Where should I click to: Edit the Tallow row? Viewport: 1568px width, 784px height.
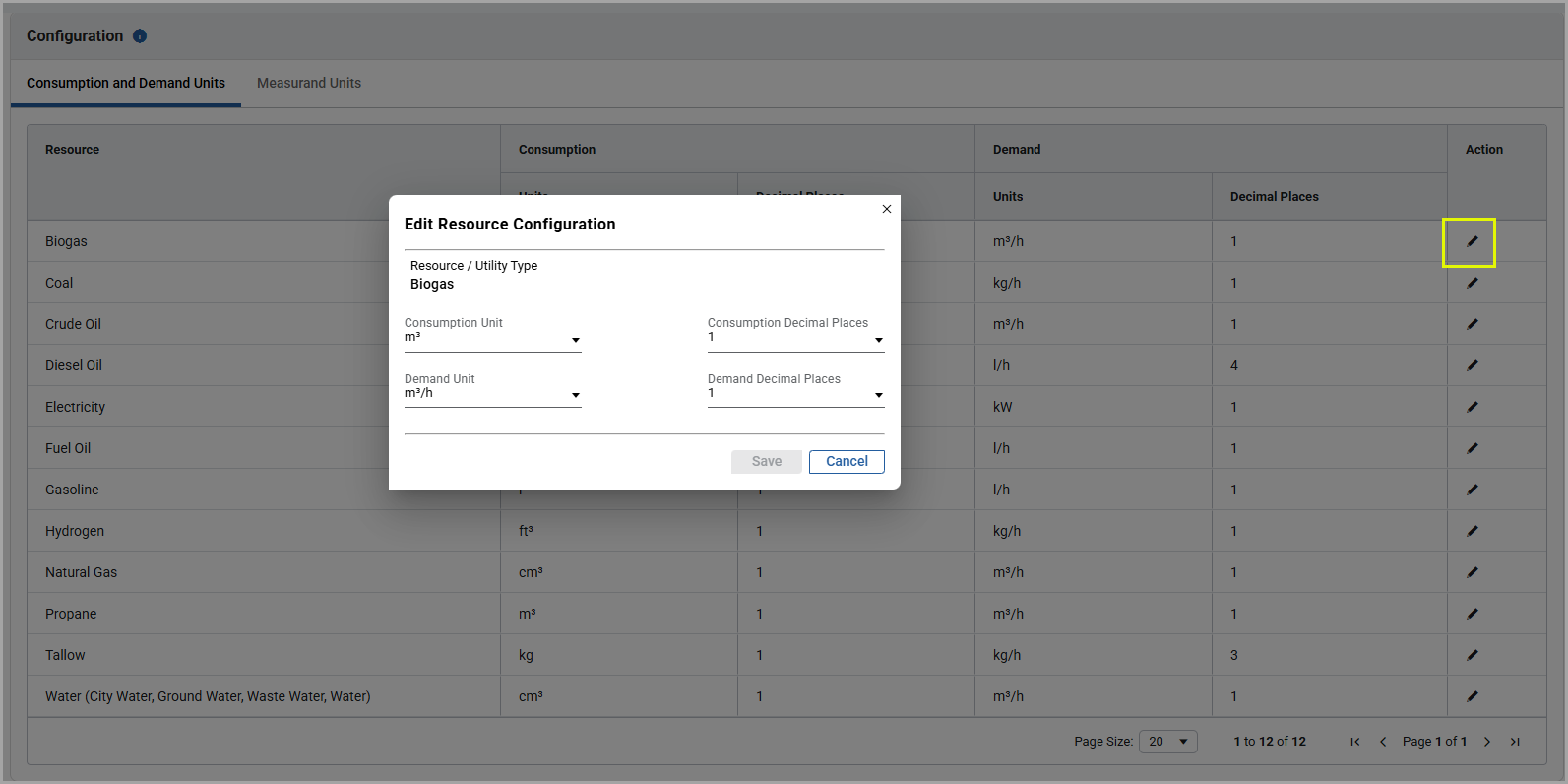[1473, 655]
